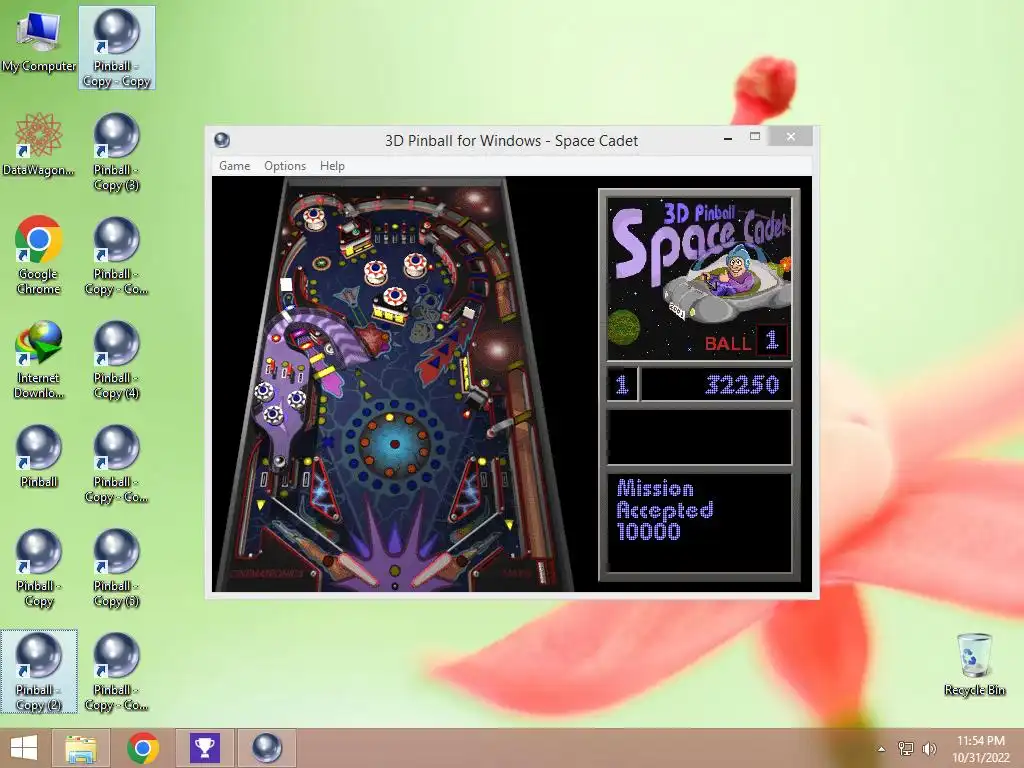Select the Pinball - Copy (4) shortcut

(x=117, y=360)
